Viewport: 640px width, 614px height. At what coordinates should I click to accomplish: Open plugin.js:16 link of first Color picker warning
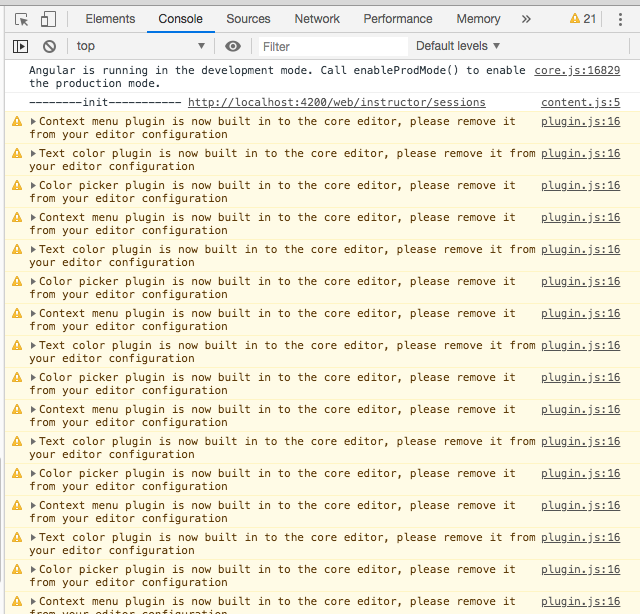point(580,185)
